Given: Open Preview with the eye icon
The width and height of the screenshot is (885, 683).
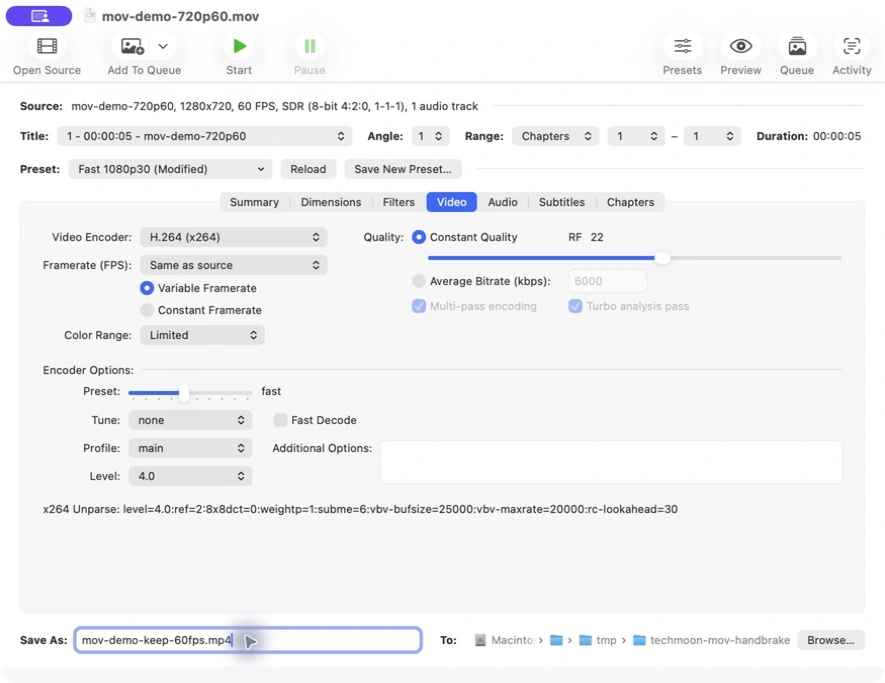Looking at the screenshot, I should coord(741,46).
